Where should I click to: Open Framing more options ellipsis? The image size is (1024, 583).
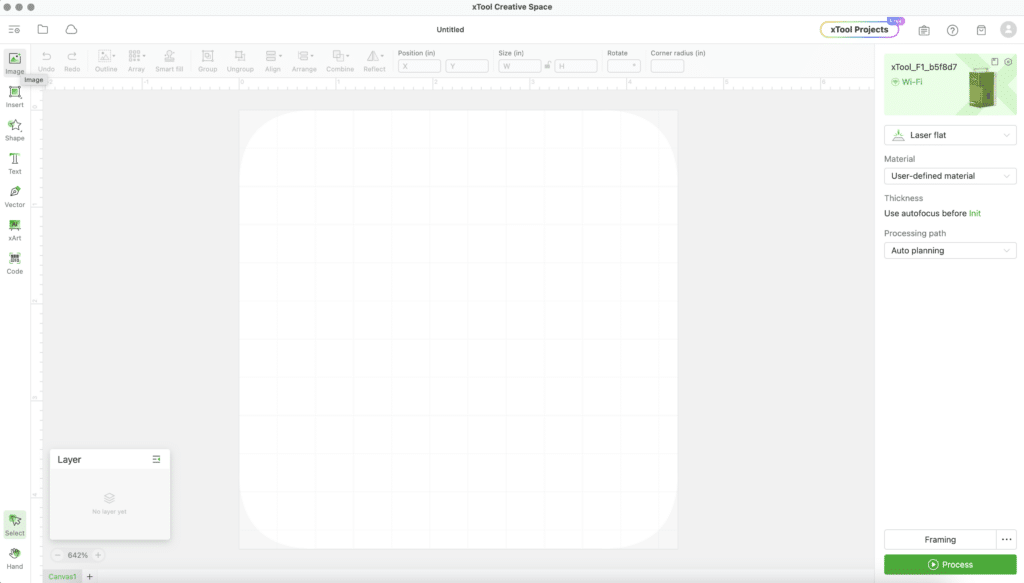pos(1006,540)
